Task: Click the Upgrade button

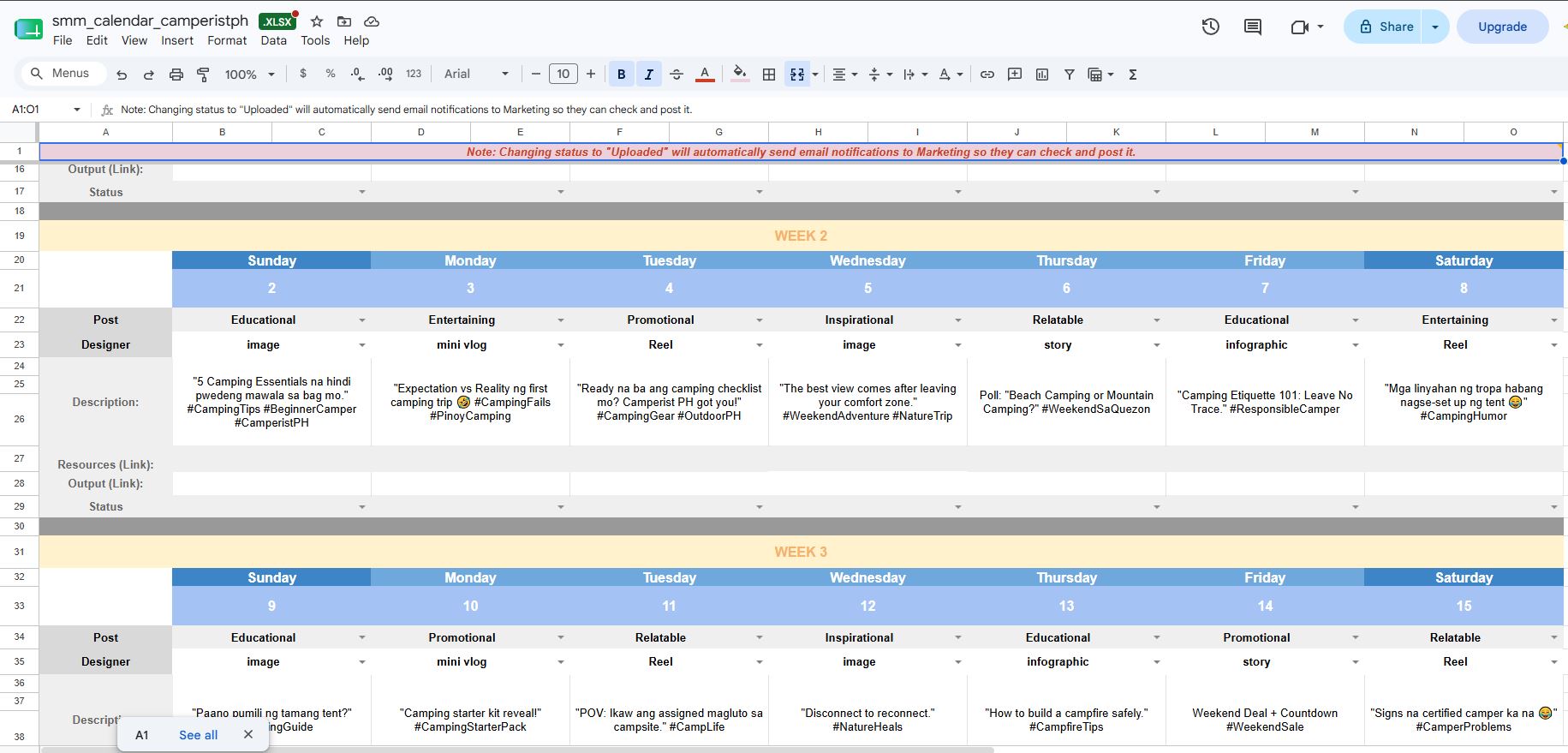Action: 1502,27
